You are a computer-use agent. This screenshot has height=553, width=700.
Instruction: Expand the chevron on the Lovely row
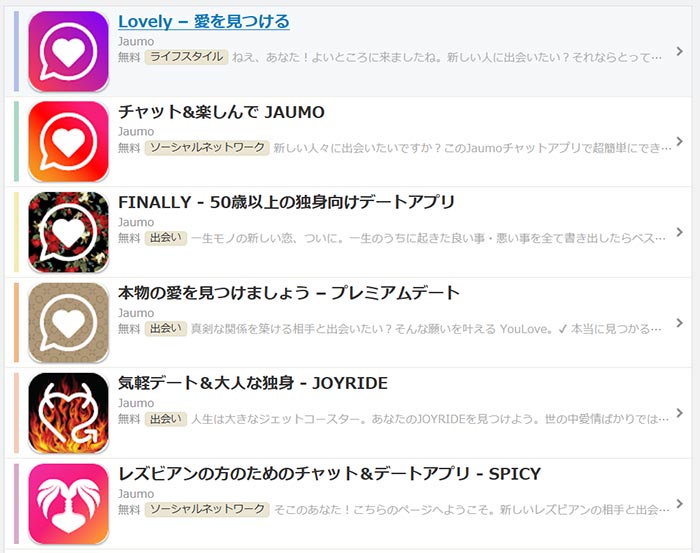[x=679, y=51]
